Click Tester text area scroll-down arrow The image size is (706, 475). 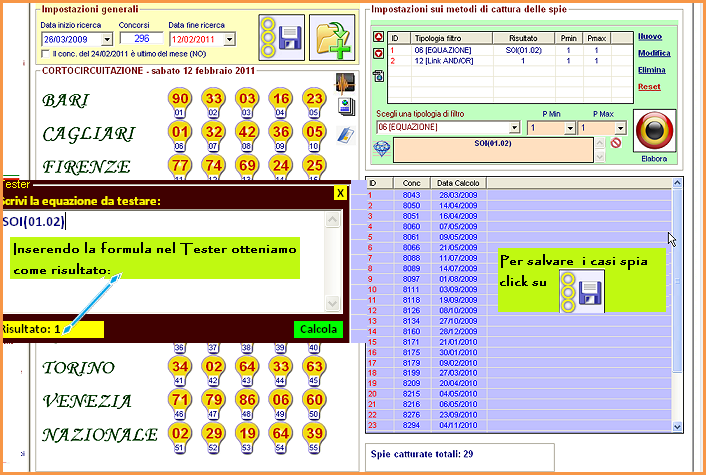click(x=332, y=303)
